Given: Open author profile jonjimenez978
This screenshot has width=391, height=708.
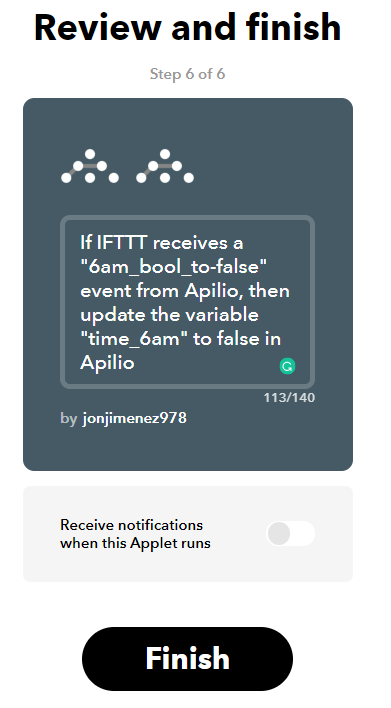Looking at the screenshot, I should (135, 418).
